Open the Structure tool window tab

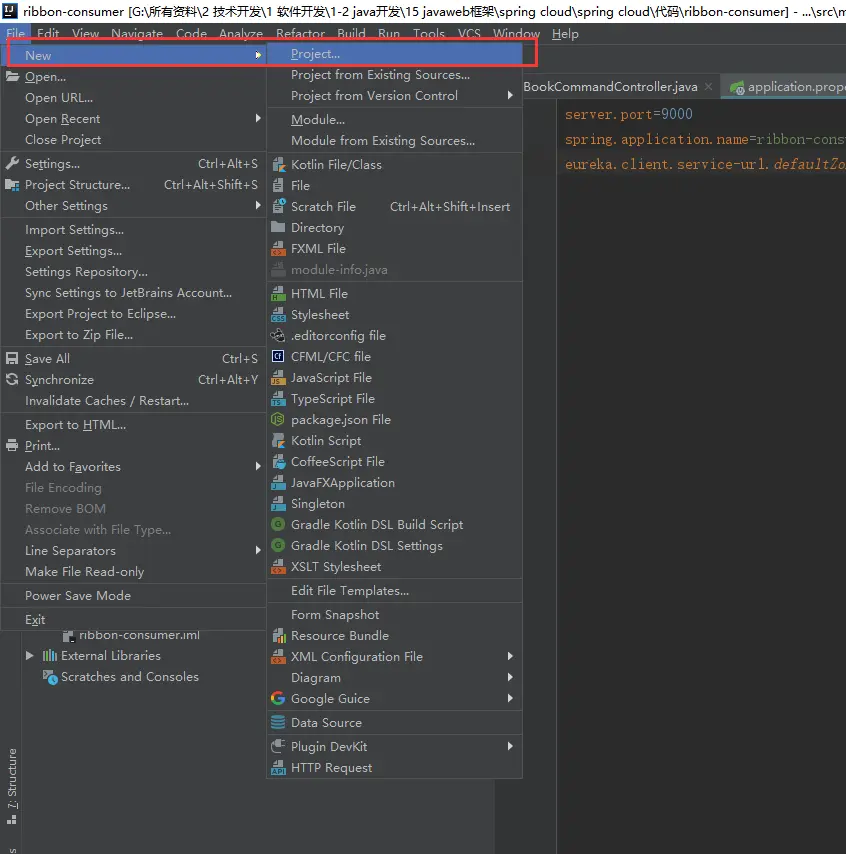pyautogui.click(x=11, y=785)
